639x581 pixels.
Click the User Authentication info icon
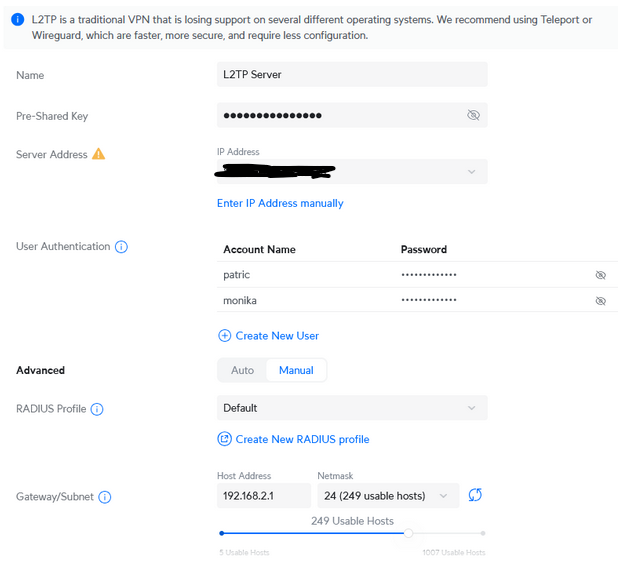point(121,247)
